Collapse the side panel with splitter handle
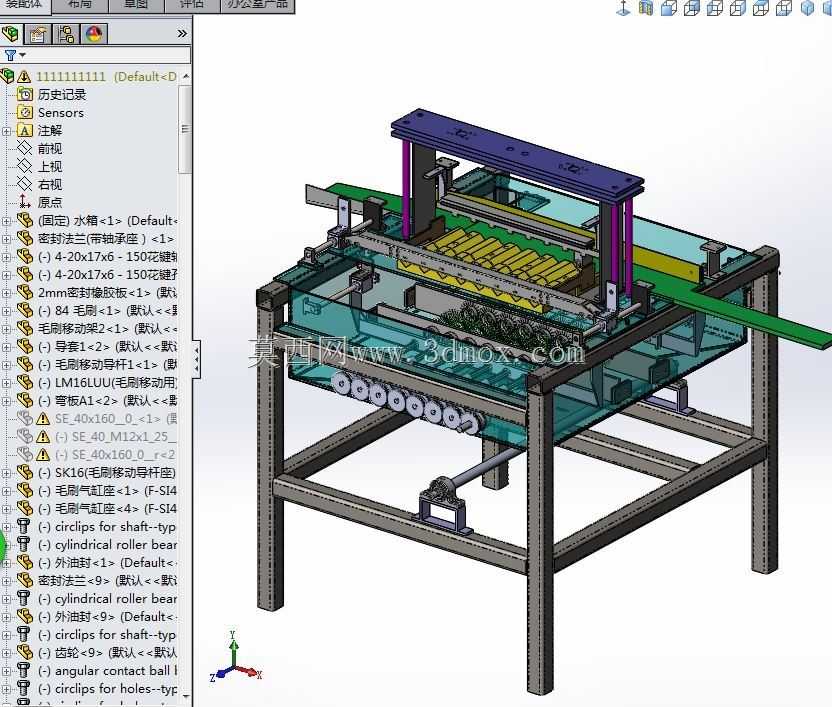The width and height of the screenshot is (832, 707). pyautogui.click(x=196, y=359)
